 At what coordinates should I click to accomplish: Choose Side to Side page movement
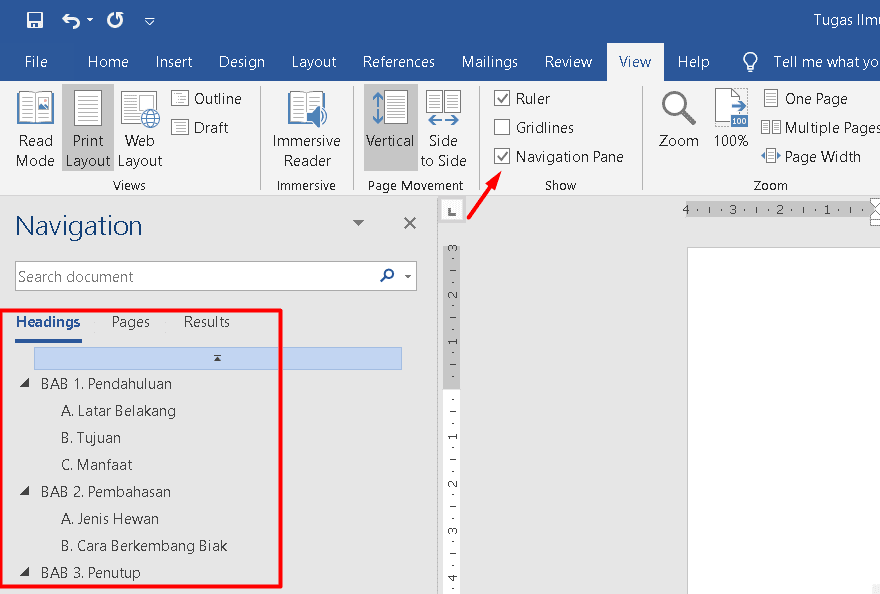[443, 130]
